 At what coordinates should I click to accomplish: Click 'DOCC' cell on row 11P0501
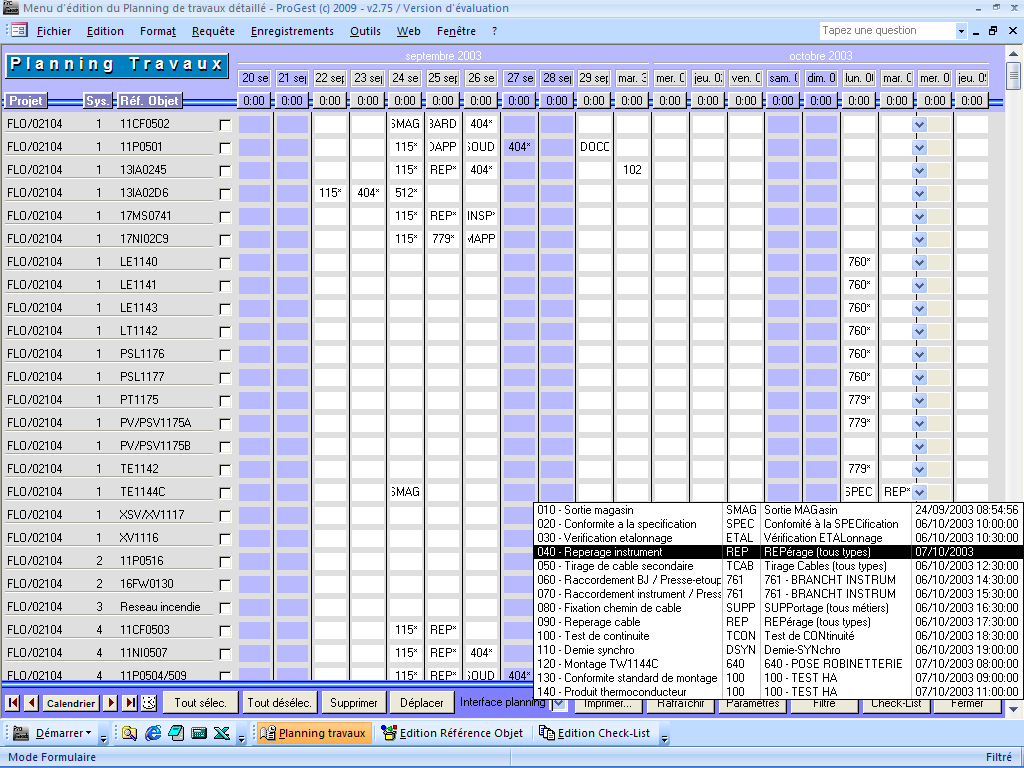[x=594, y=147]
